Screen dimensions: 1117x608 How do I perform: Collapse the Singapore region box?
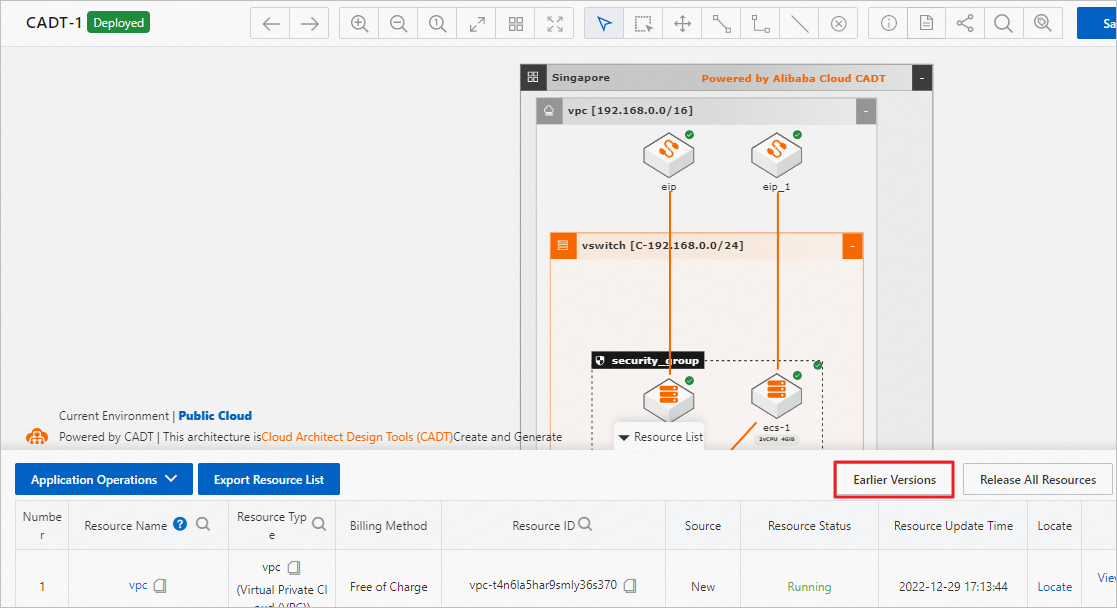click(922, 78)
